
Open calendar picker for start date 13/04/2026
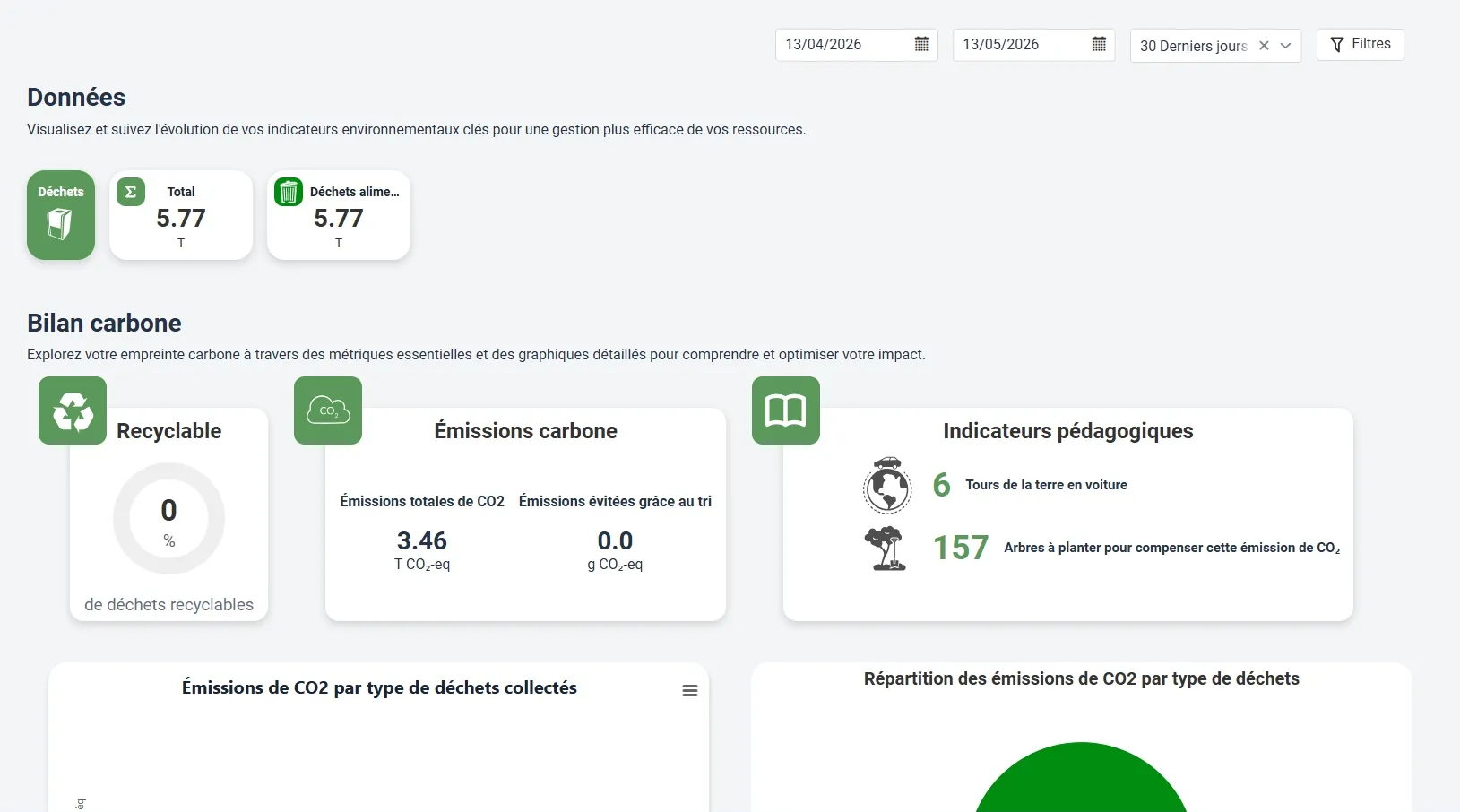[x=921, y=44]
